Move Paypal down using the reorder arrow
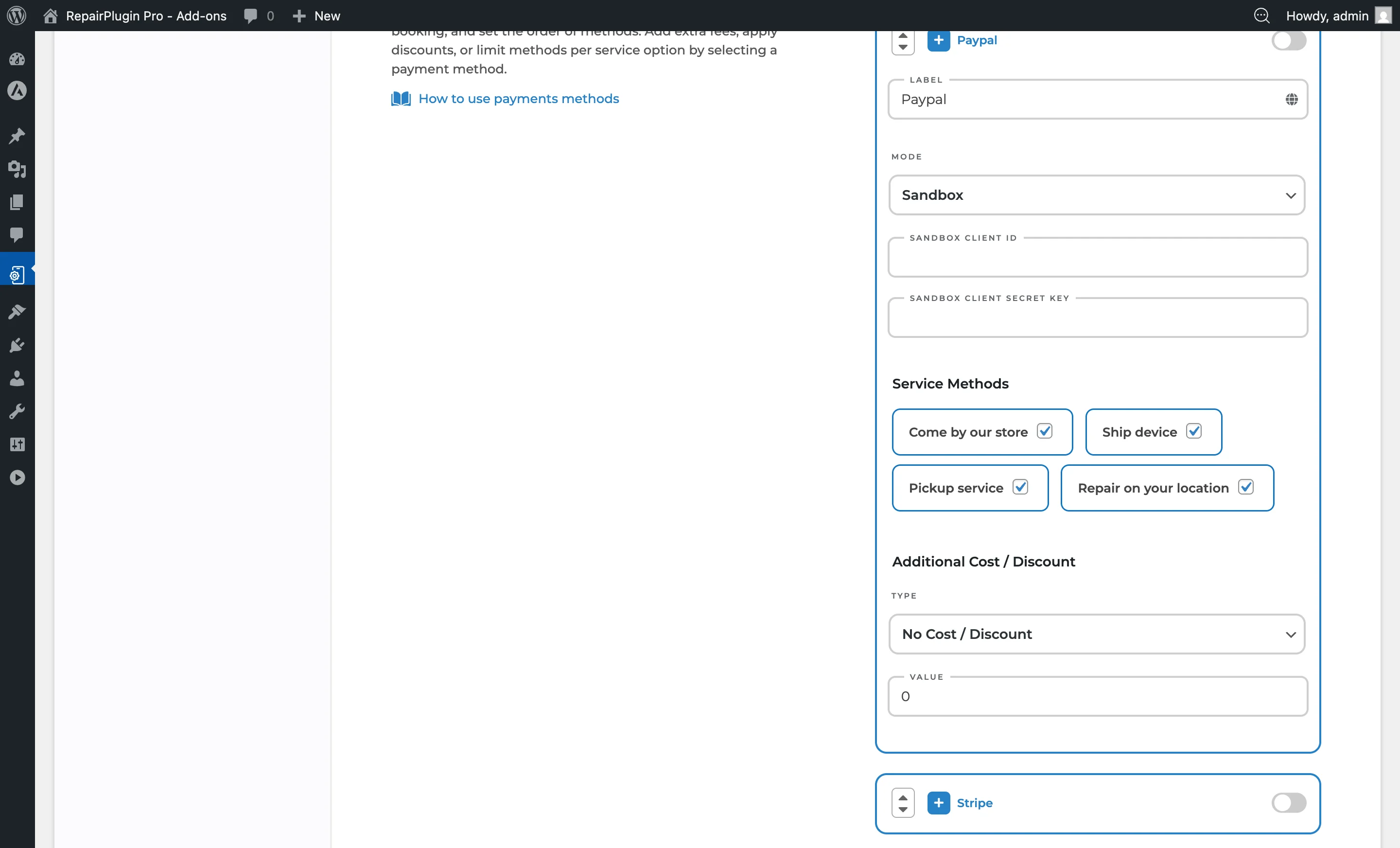This screenshot has height=848, width=1400. click(x=903, y=48)
